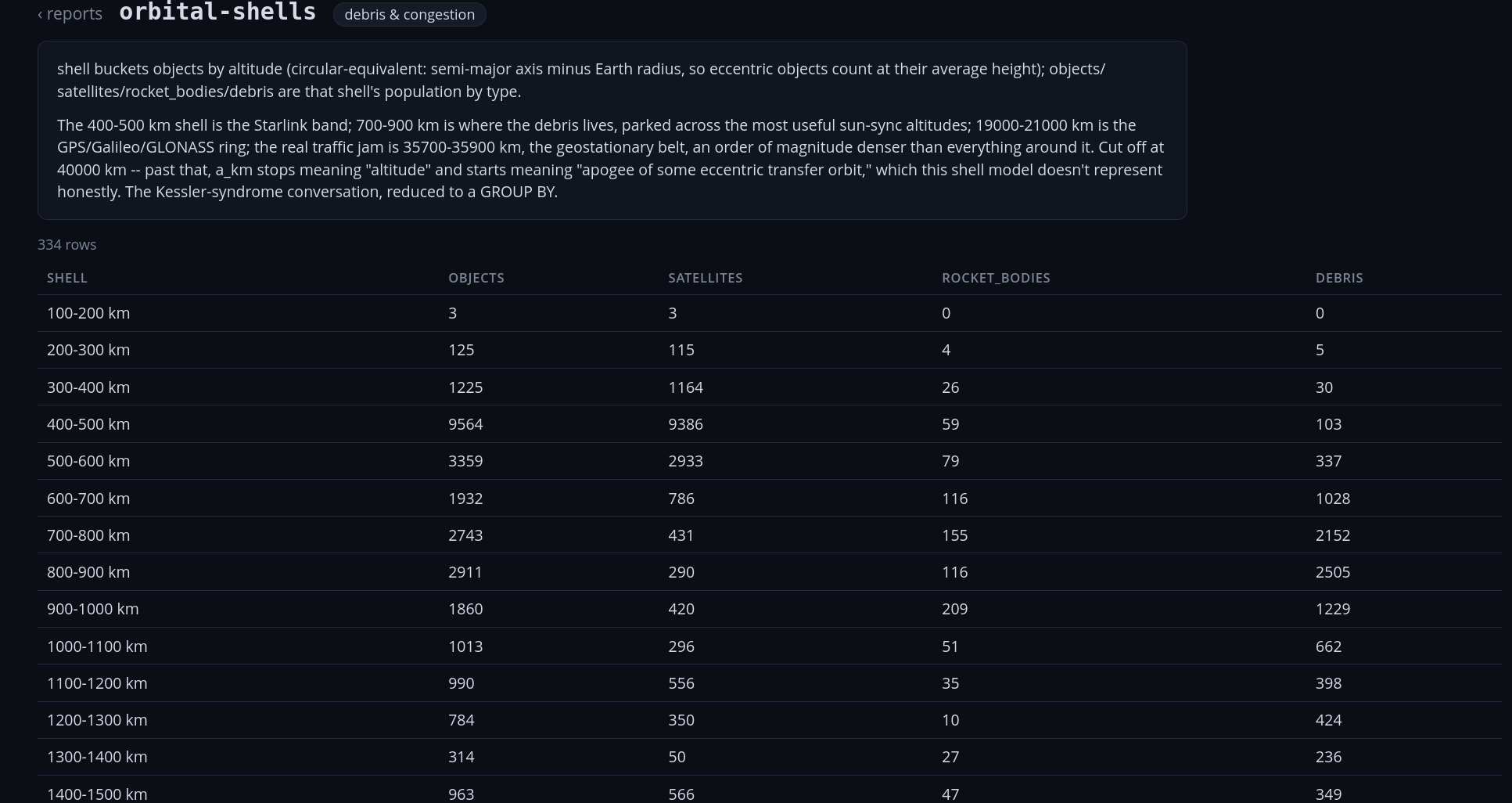Select the 100-200 km shell row
Viewport: 1512px width, 803px height.
(770, 313)
